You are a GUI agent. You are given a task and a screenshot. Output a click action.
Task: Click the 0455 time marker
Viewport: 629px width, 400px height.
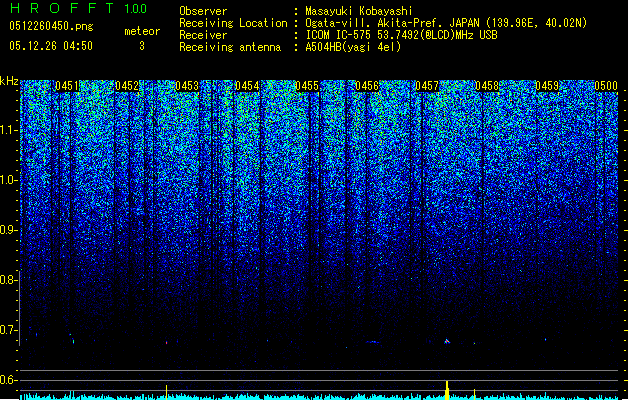[x=307, y=86]
